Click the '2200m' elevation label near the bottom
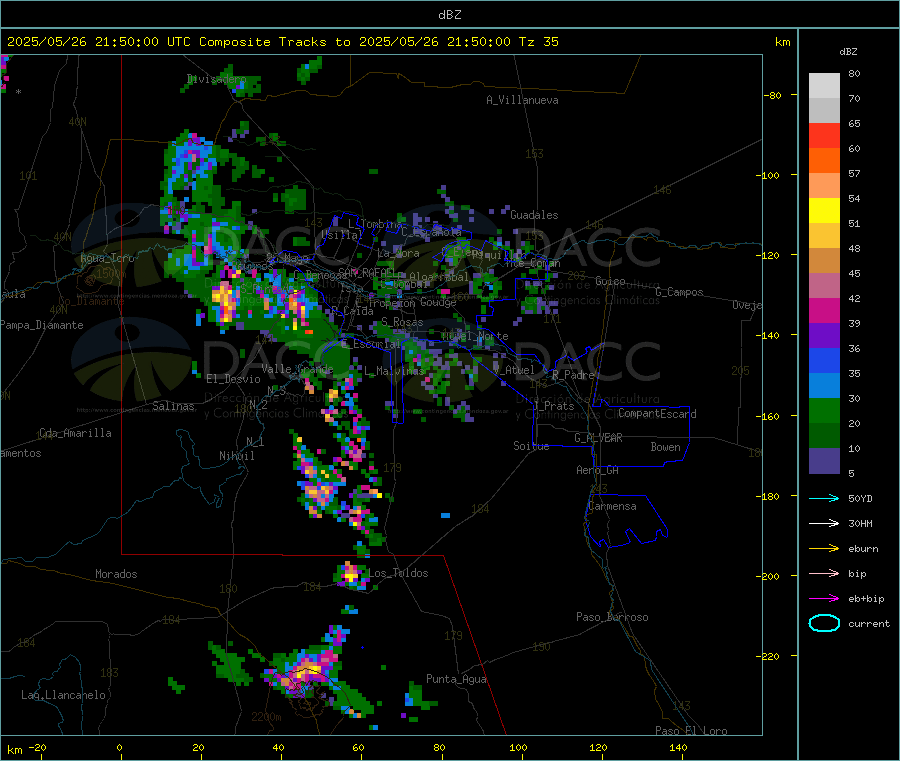Image resolution: width=900 pixels, height=761 pixels. pos(266,717)
